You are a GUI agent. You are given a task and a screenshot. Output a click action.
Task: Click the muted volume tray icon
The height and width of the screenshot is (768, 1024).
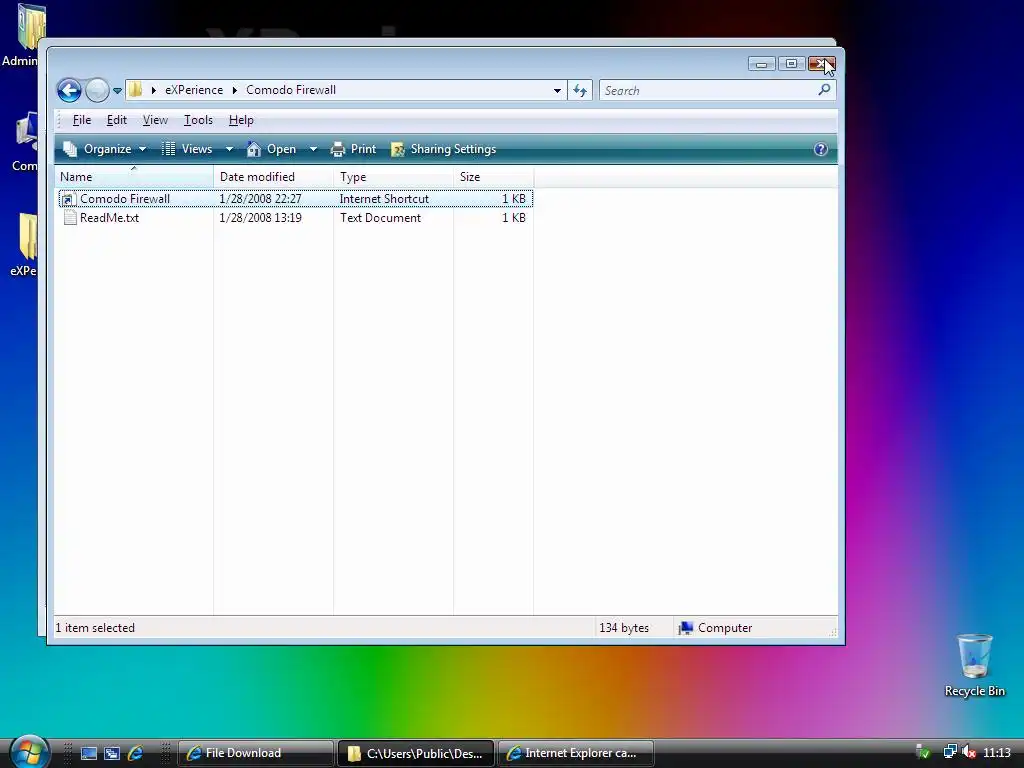(969, 752)
